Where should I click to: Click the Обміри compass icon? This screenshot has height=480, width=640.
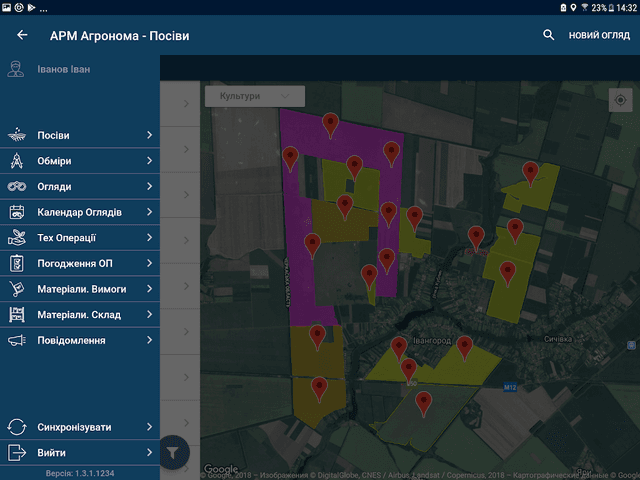click(x=17, y=160)
